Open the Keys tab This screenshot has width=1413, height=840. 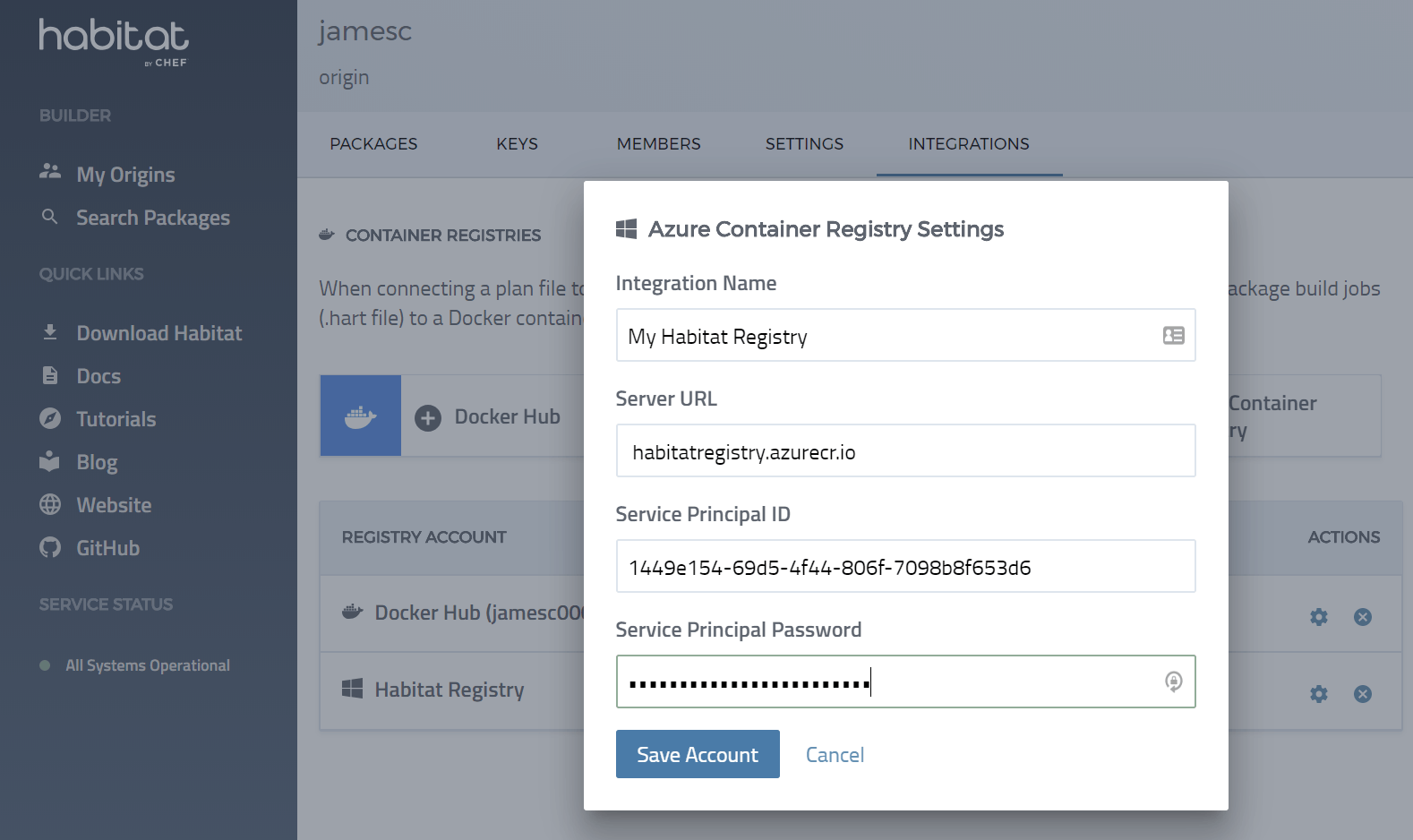[517, 144]
